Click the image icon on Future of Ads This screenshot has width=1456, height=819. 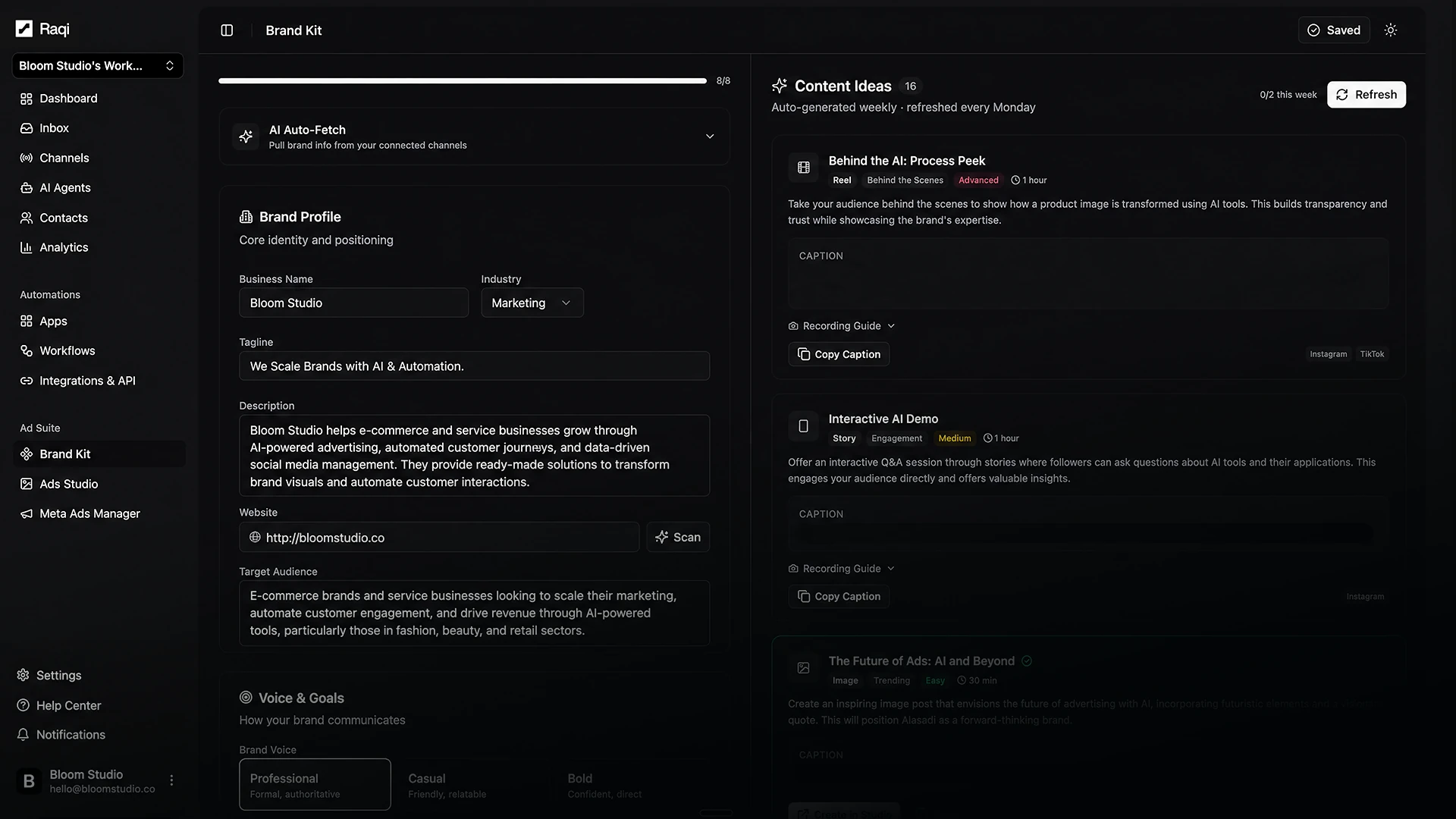point(804,668)
